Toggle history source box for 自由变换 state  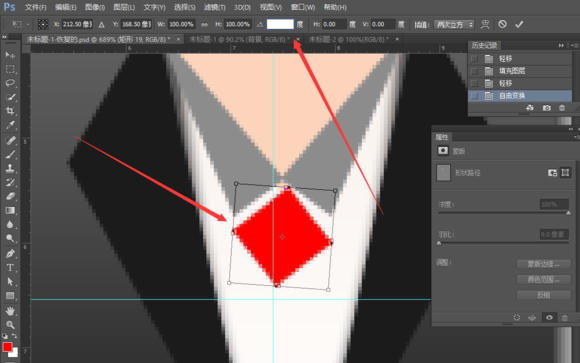click(474, 96)
